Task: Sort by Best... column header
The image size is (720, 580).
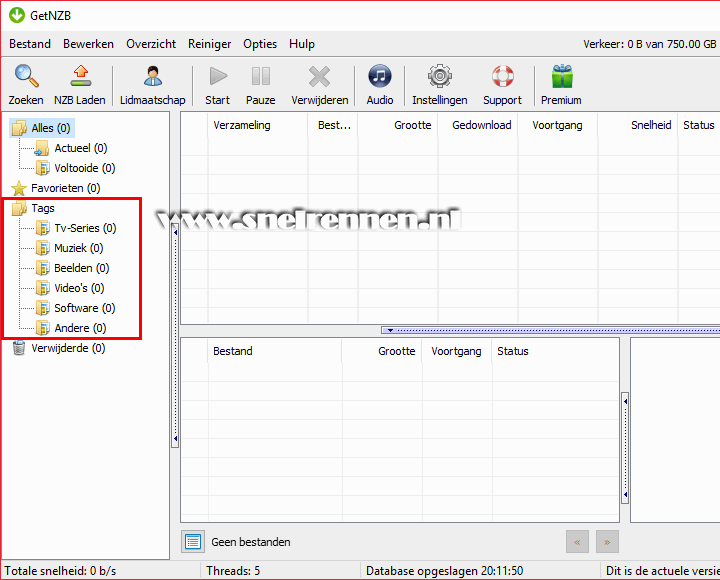Action: (333, 125)
